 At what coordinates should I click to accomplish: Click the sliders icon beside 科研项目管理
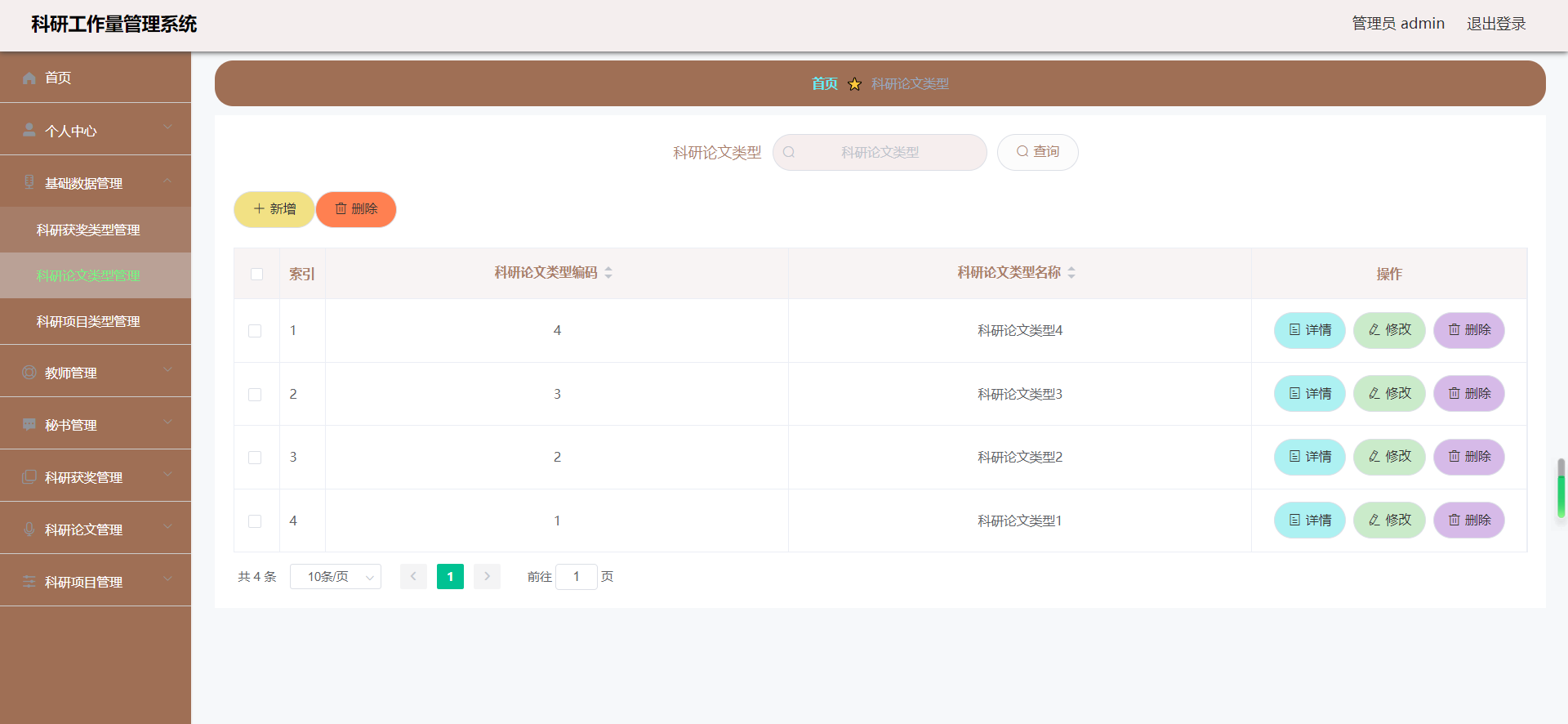click(x=29, y=581)
